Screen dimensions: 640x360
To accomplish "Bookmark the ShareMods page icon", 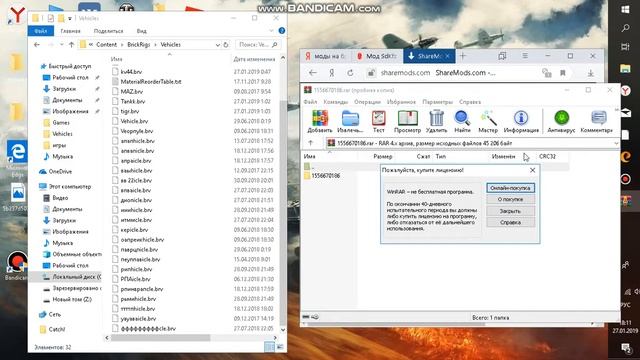I will pyautogui.click(x=563, y=73).
